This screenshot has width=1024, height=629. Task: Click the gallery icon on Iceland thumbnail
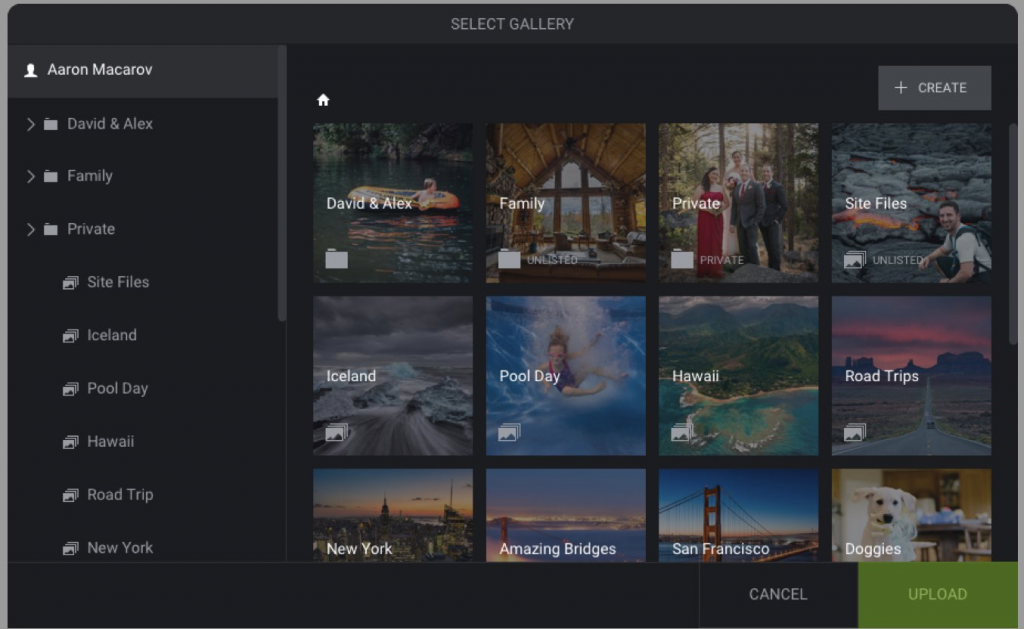pos(336,432)
